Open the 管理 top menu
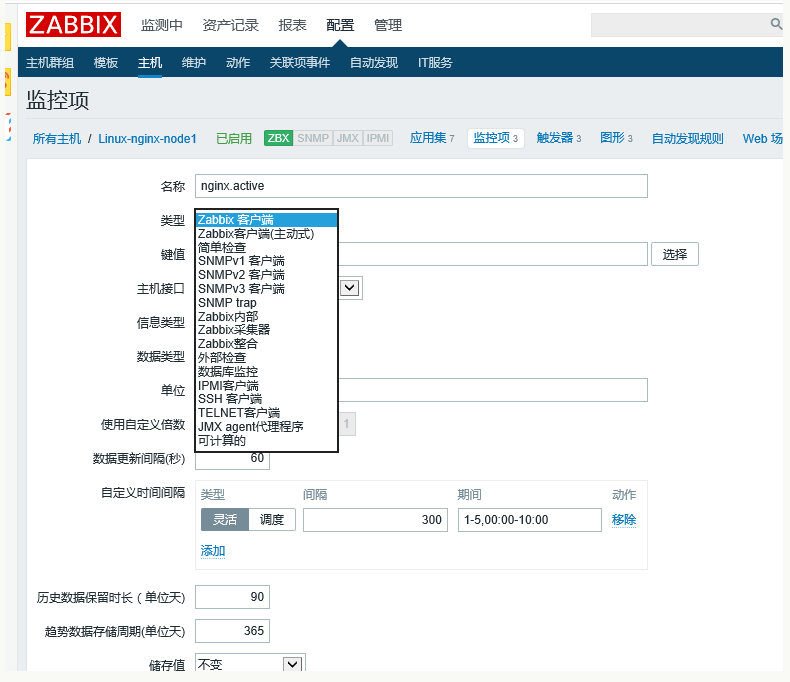 (388, 25)
